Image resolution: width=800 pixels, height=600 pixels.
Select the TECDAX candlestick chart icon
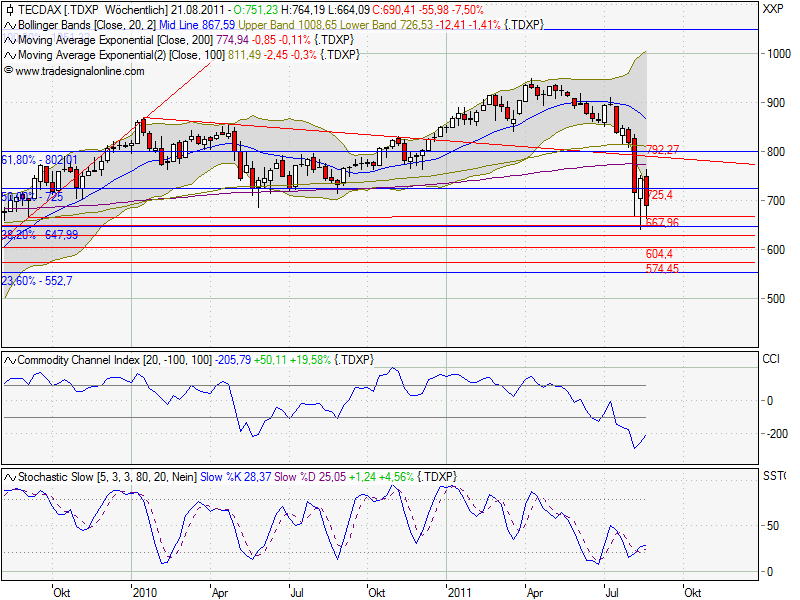tap(9, 8)
